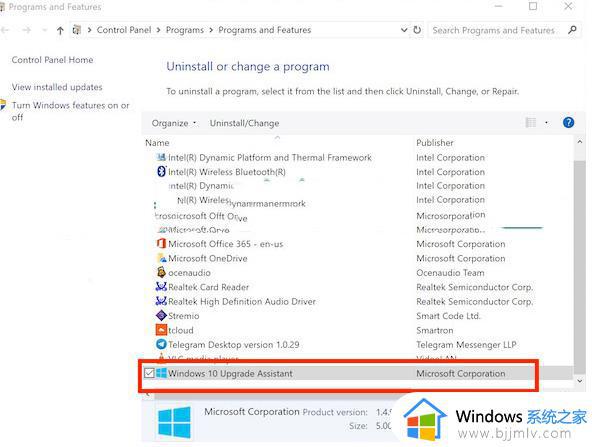The image size is (592, 447).
Task: Open View installed updates link
Action: click(57, 87)
